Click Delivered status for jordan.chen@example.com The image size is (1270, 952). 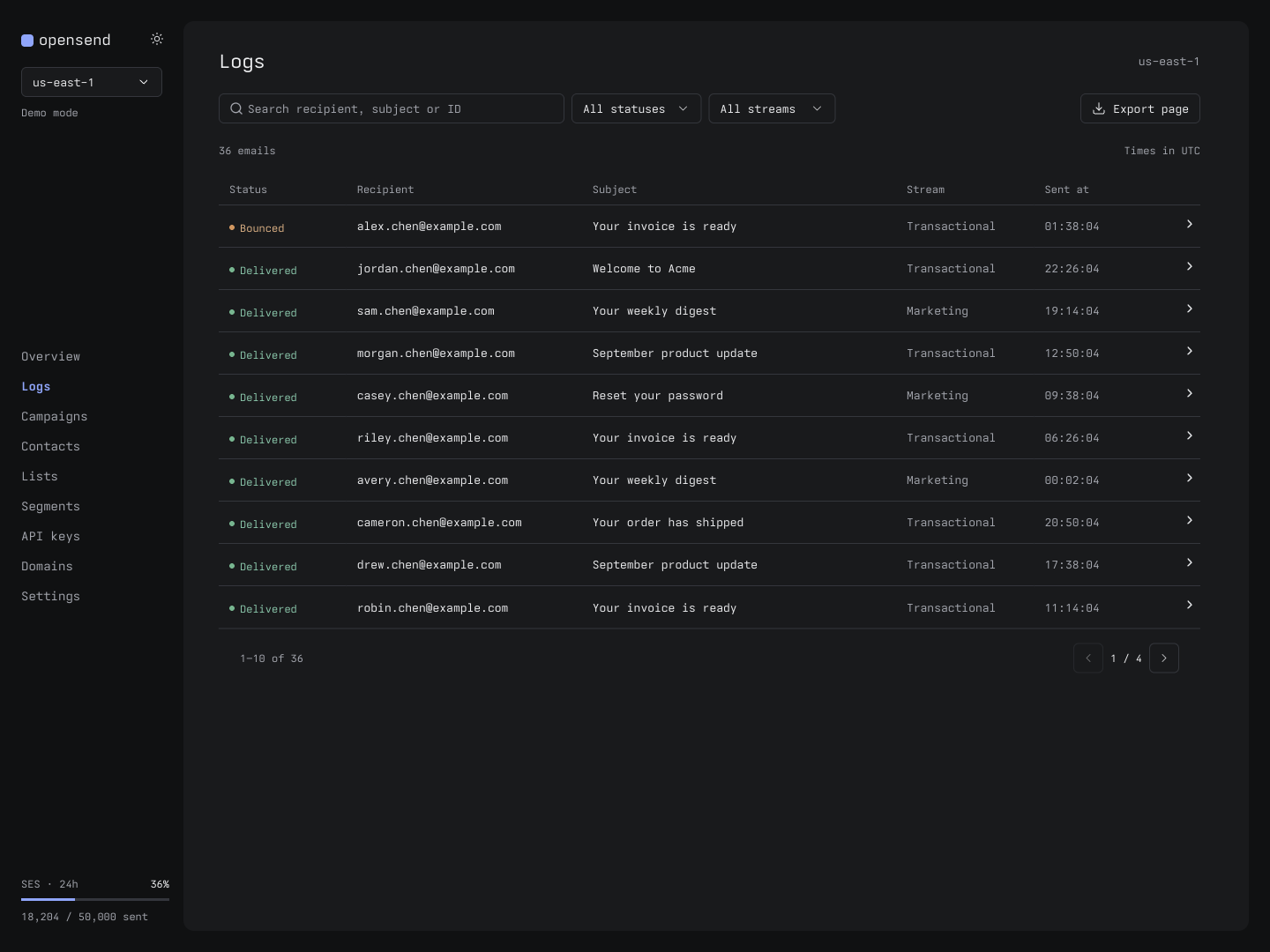click(263, 270)
